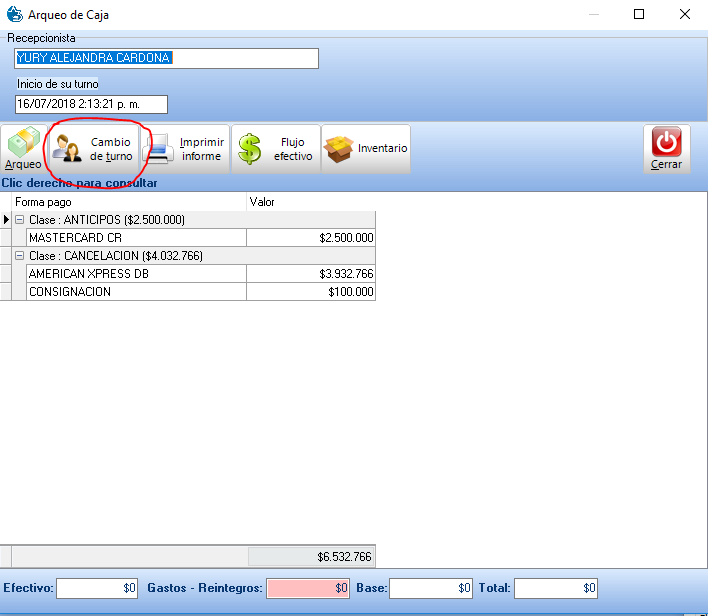Collapse the CANCELACION class group
708x616 pixels.
click(x=19, y=256)
